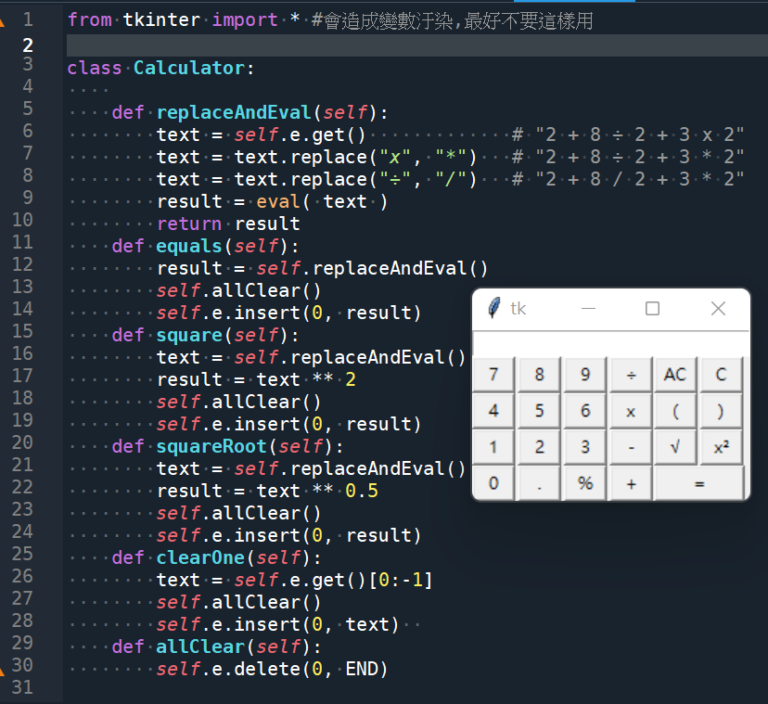Click the right parenthesis button
Image resolution: width=768 pixels, height=704 pixels.
pyautogui.click(x=721, y=411)
